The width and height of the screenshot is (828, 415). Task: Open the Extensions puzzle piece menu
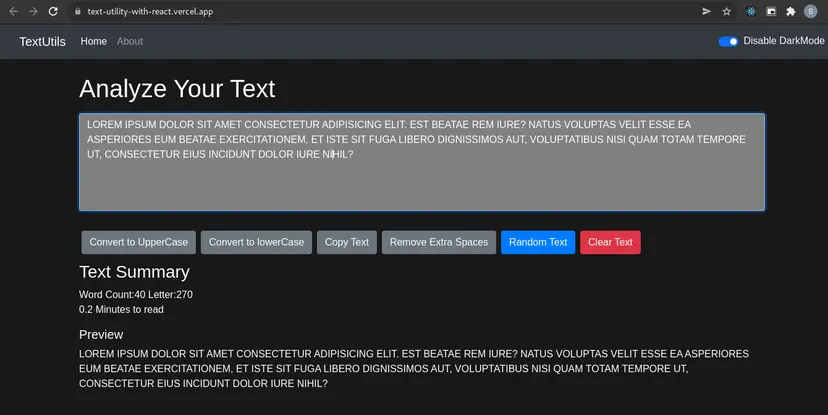pos(790,12)
